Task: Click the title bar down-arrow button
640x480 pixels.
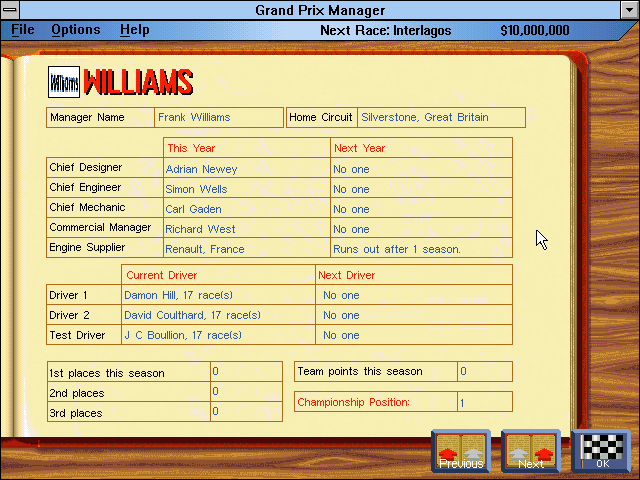Action: pyautogui.click(x=630, y=10)
